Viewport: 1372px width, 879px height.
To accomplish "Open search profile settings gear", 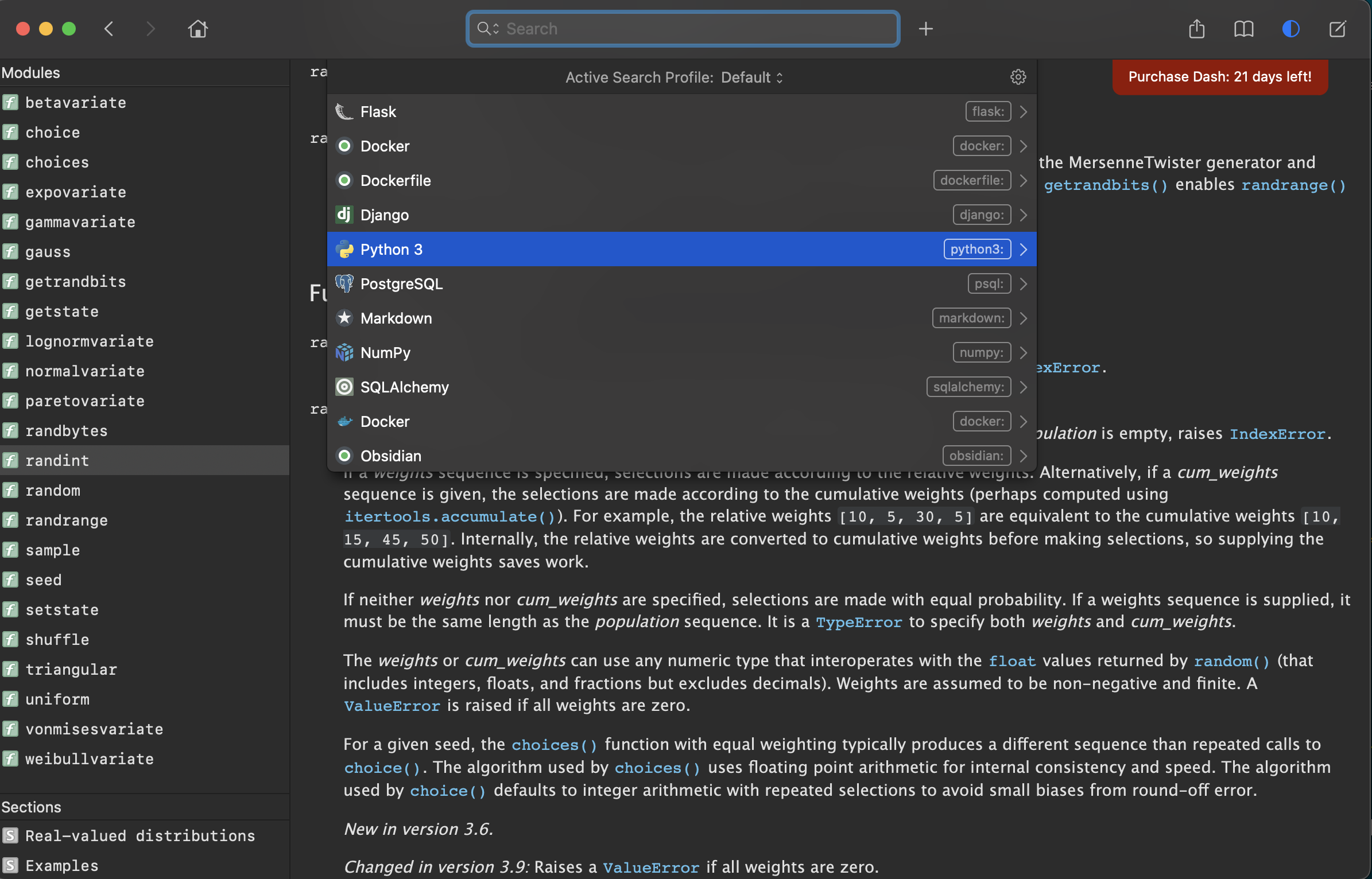I will [x=1018, y=77].
